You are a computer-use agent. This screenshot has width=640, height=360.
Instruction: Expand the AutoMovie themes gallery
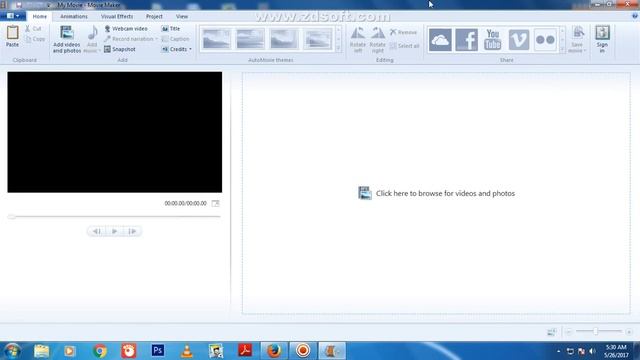(338, 48)
